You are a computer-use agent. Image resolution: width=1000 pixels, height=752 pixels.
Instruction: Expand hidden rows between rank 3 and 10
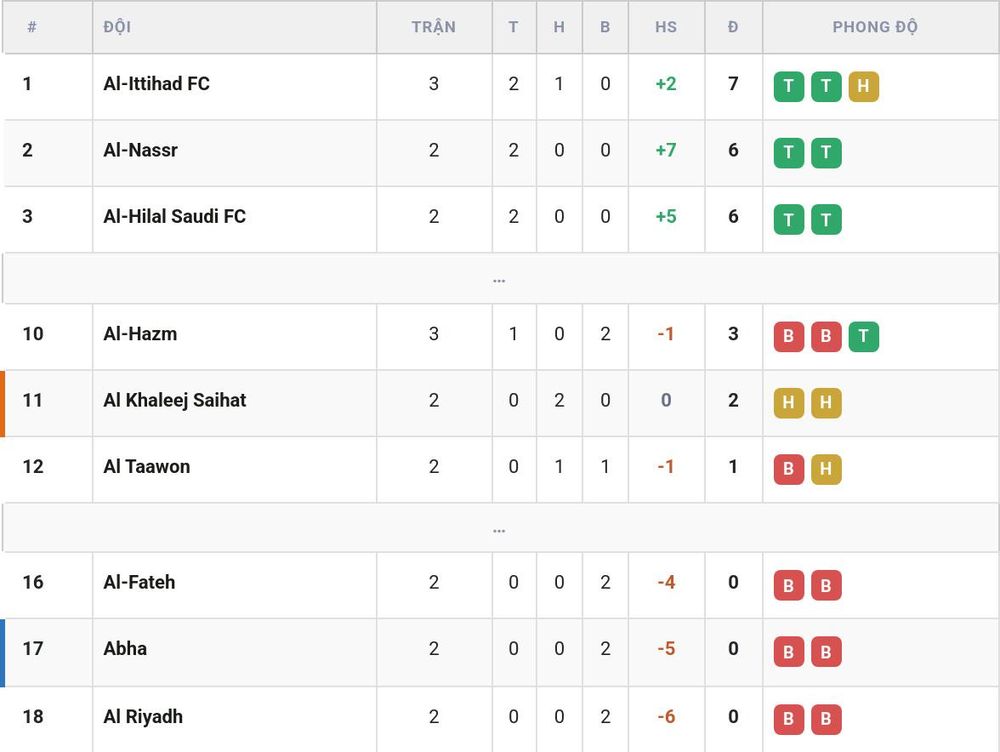(500, 279)
